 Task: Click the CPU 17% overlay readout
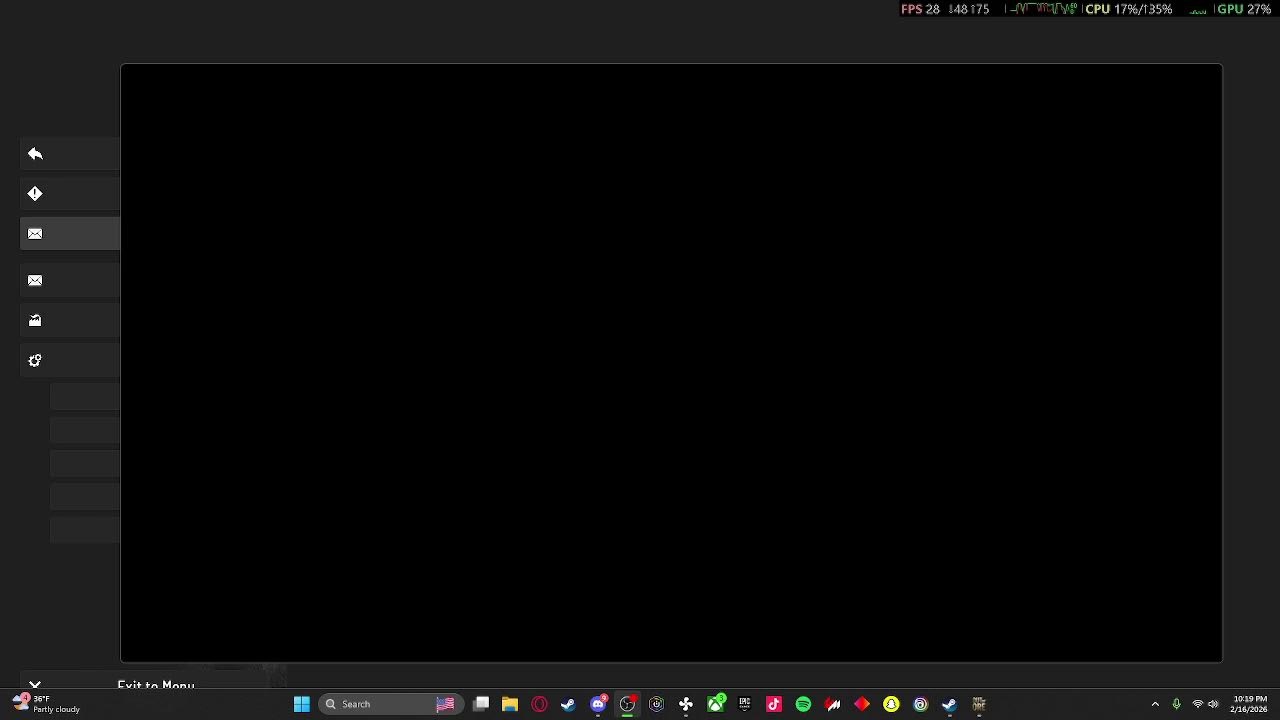point(1128,9)
